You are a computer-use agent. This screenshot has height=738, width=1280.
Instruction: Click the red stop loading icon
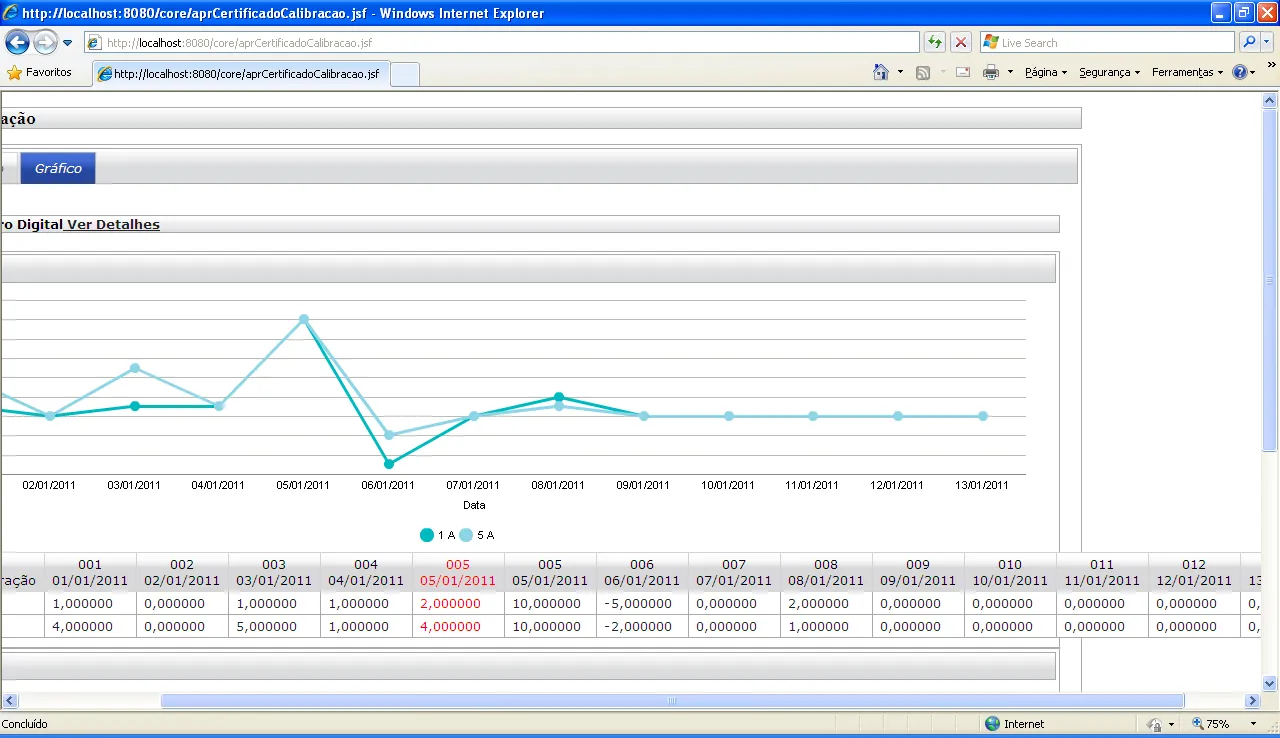960,42
